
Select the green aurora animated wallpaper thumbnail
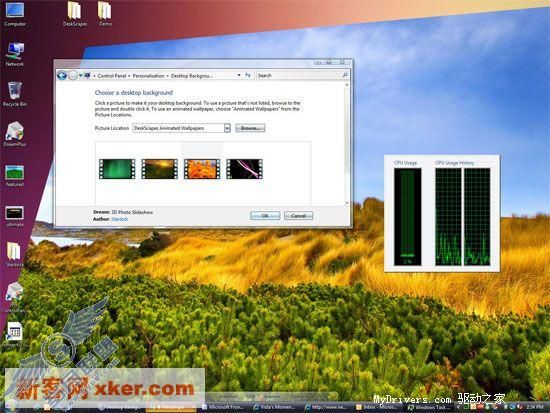tap(117, 169)
